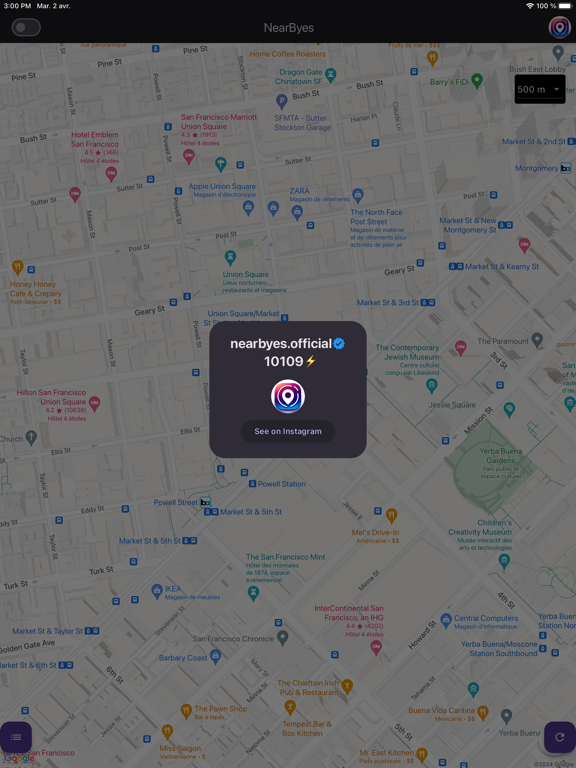Open the list view button at bottom left
This screenshot has height=768, width=576.
click(x=16, y=737)
